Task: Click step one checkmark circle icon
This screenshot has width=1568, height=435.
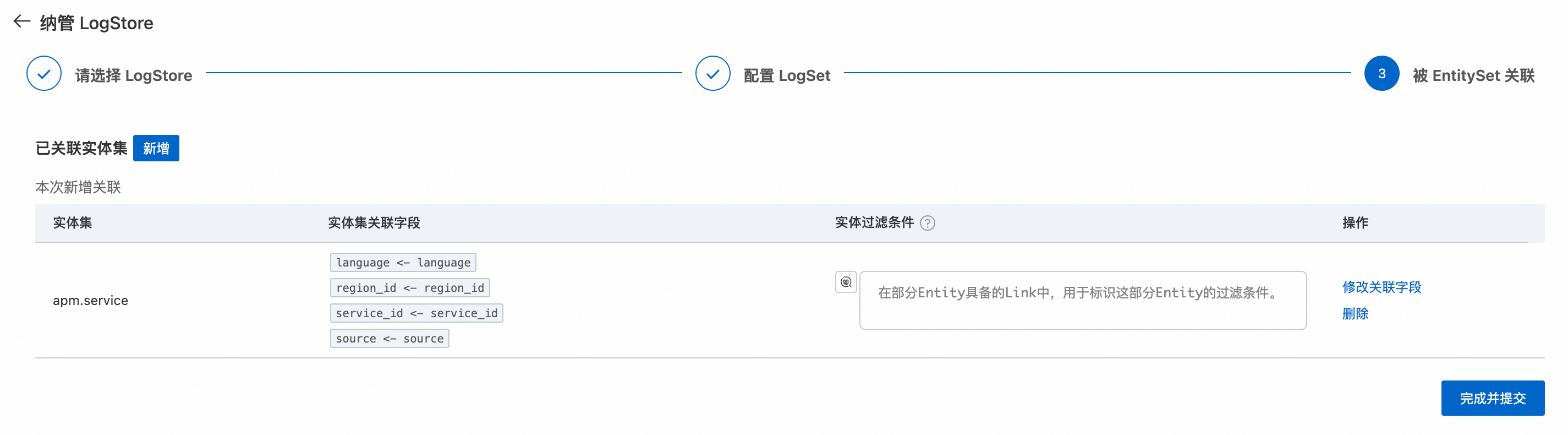Action: coord(44,74)
